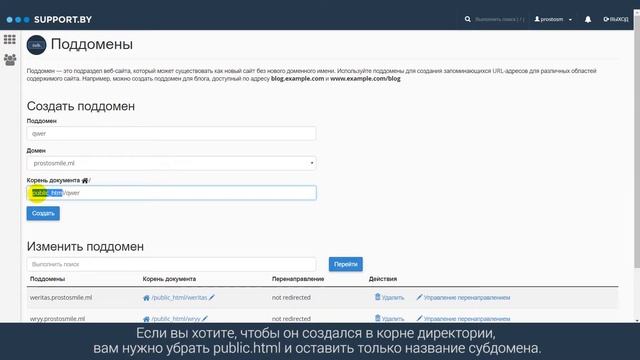
Task: Manage redirection for wryy.prostosmile.ml
Action: click(x=463, y=319)
